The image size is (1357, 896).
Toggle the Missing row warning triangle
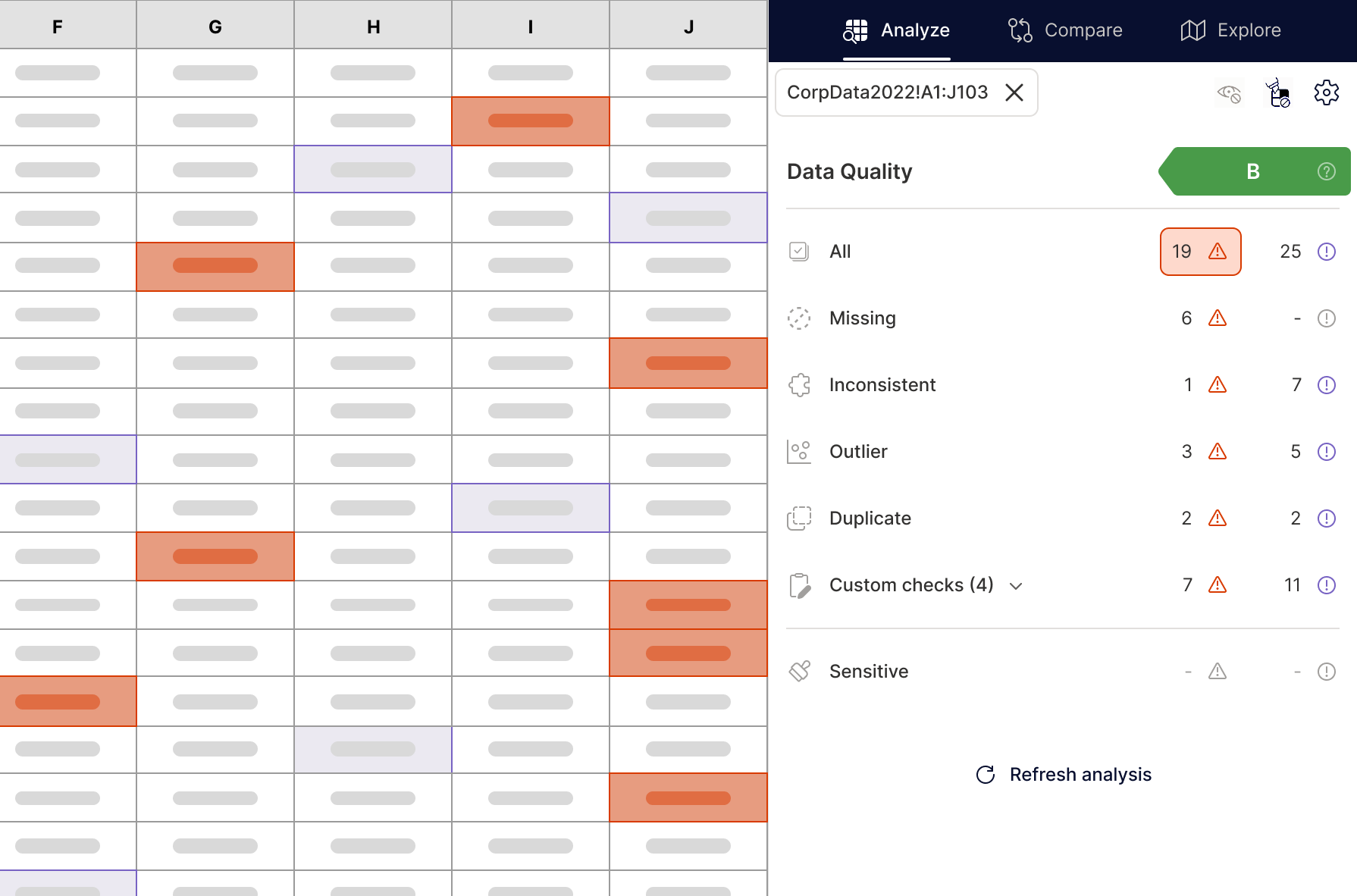click(x=1218, y=318)
